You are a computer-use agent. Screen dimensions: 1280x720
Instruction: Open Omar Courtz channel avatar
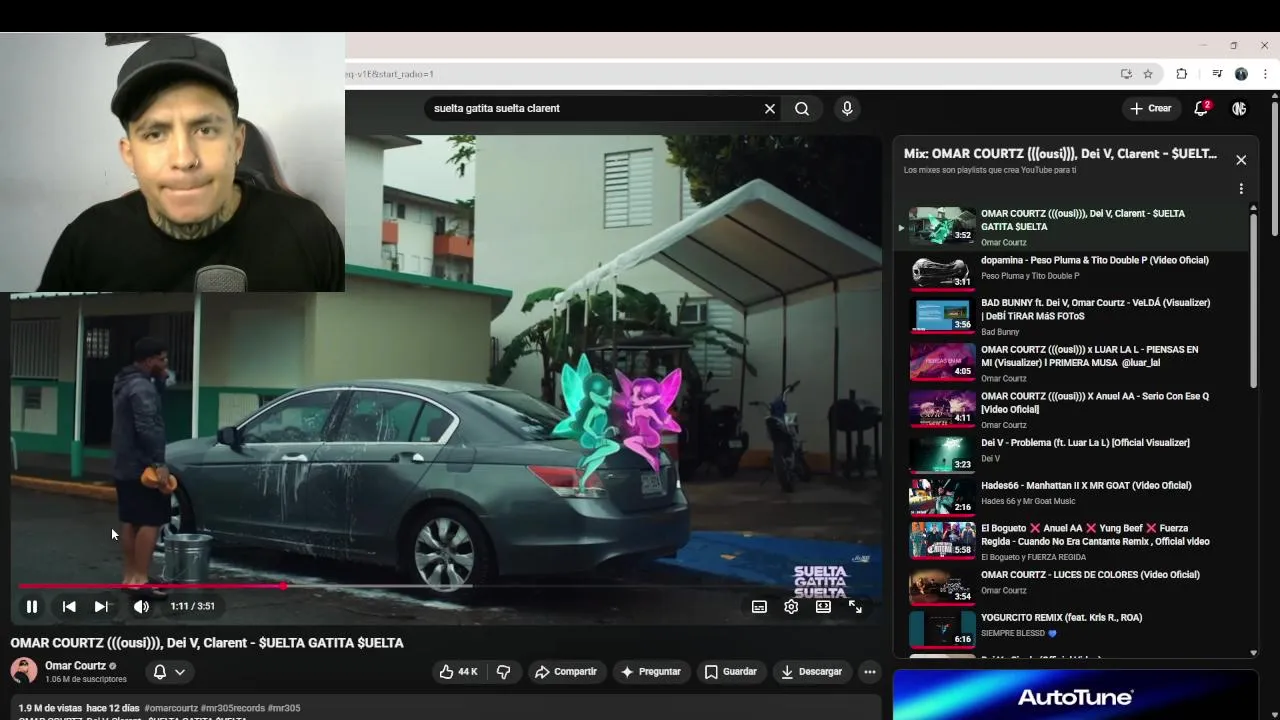point(24,671)
